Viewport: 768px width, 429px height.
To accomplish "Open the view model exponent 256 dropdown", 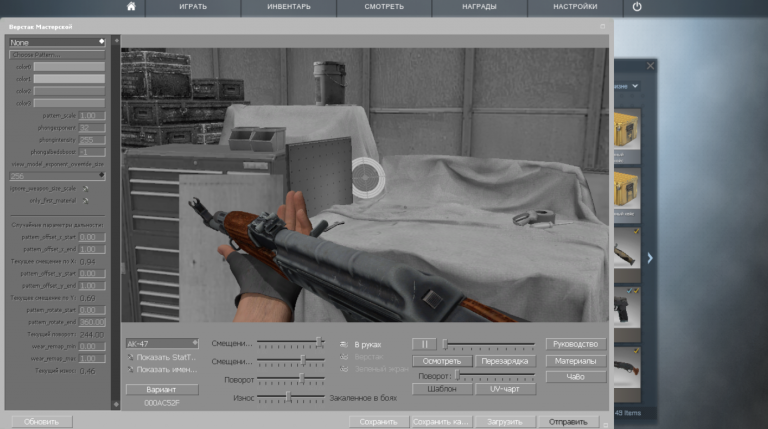I will [x=57, y=175].
